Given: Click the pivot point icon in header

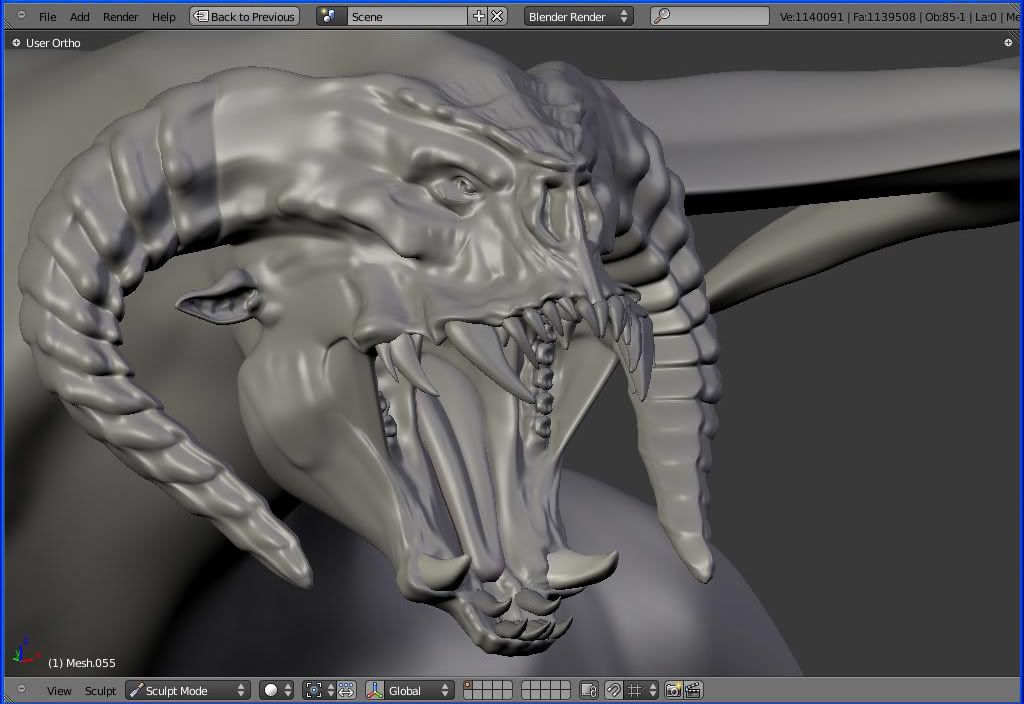Looking at the screenshot, I should pos(314,690).
